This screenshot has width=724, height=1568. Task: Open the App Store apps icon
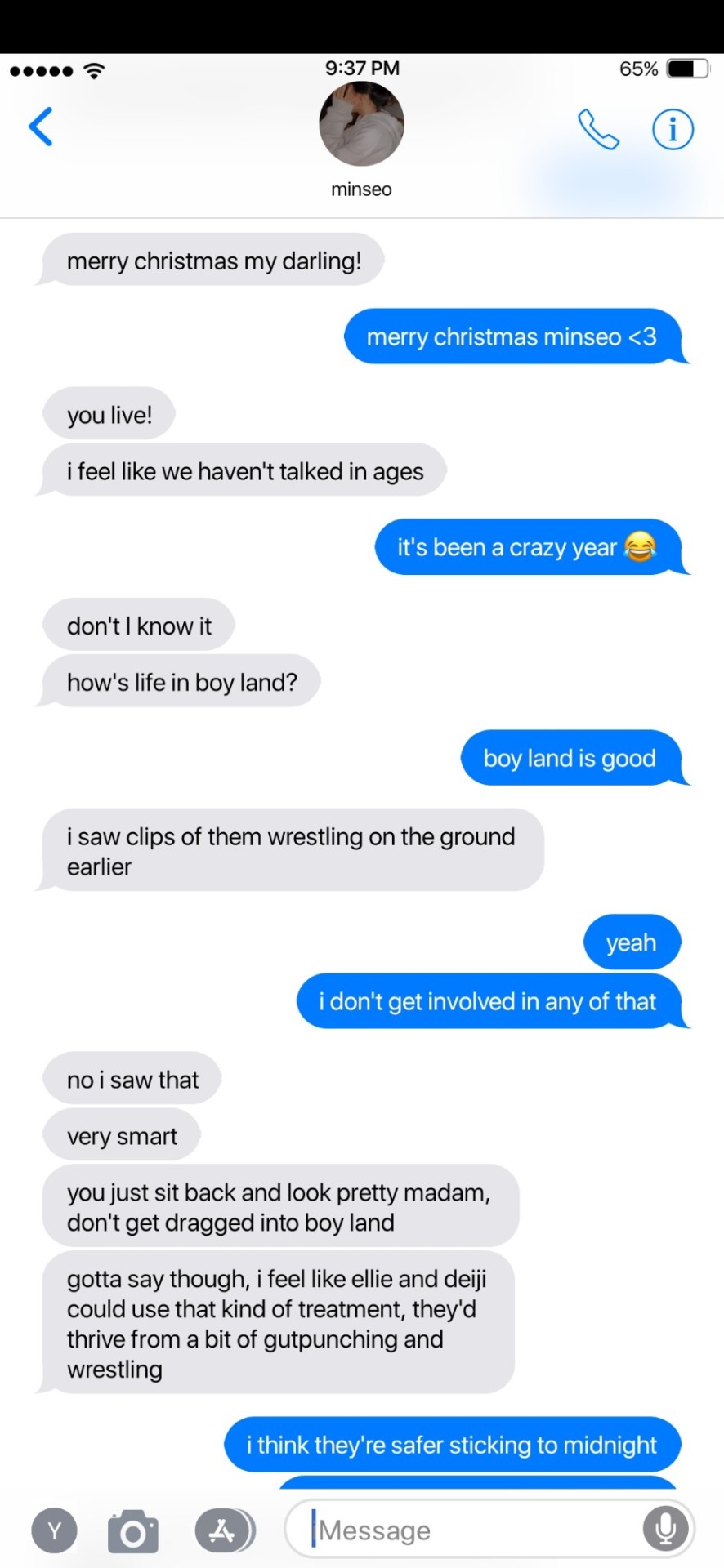[225, 1530]
